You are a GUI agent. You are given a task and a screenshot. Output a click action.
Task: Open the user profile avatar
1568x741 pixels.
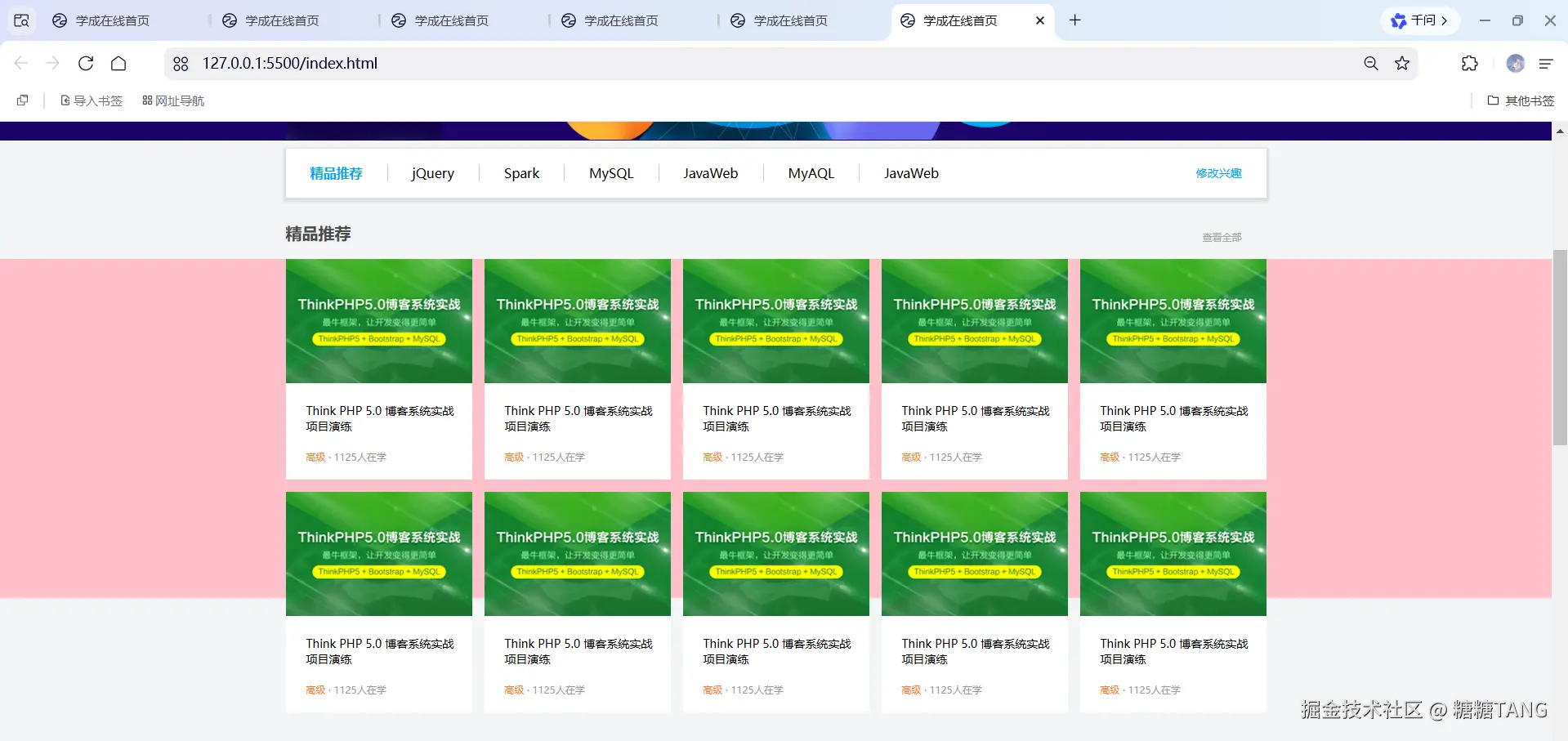(1515, 64)
